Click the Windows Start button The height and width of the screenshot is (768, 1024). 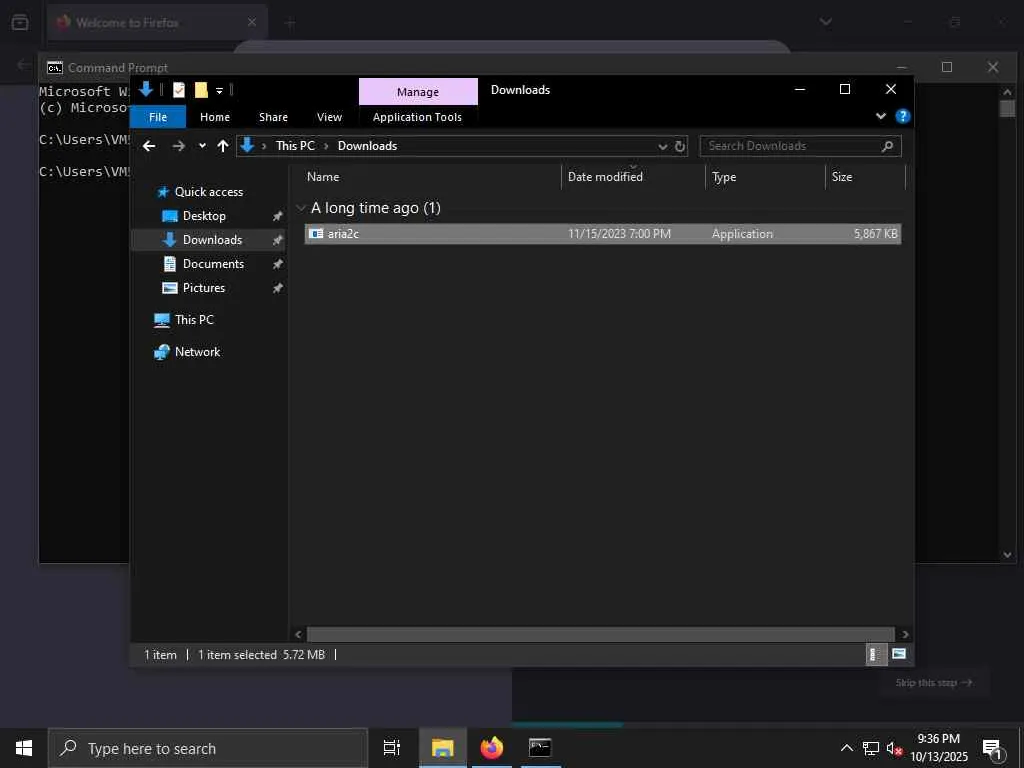(24, 748)
